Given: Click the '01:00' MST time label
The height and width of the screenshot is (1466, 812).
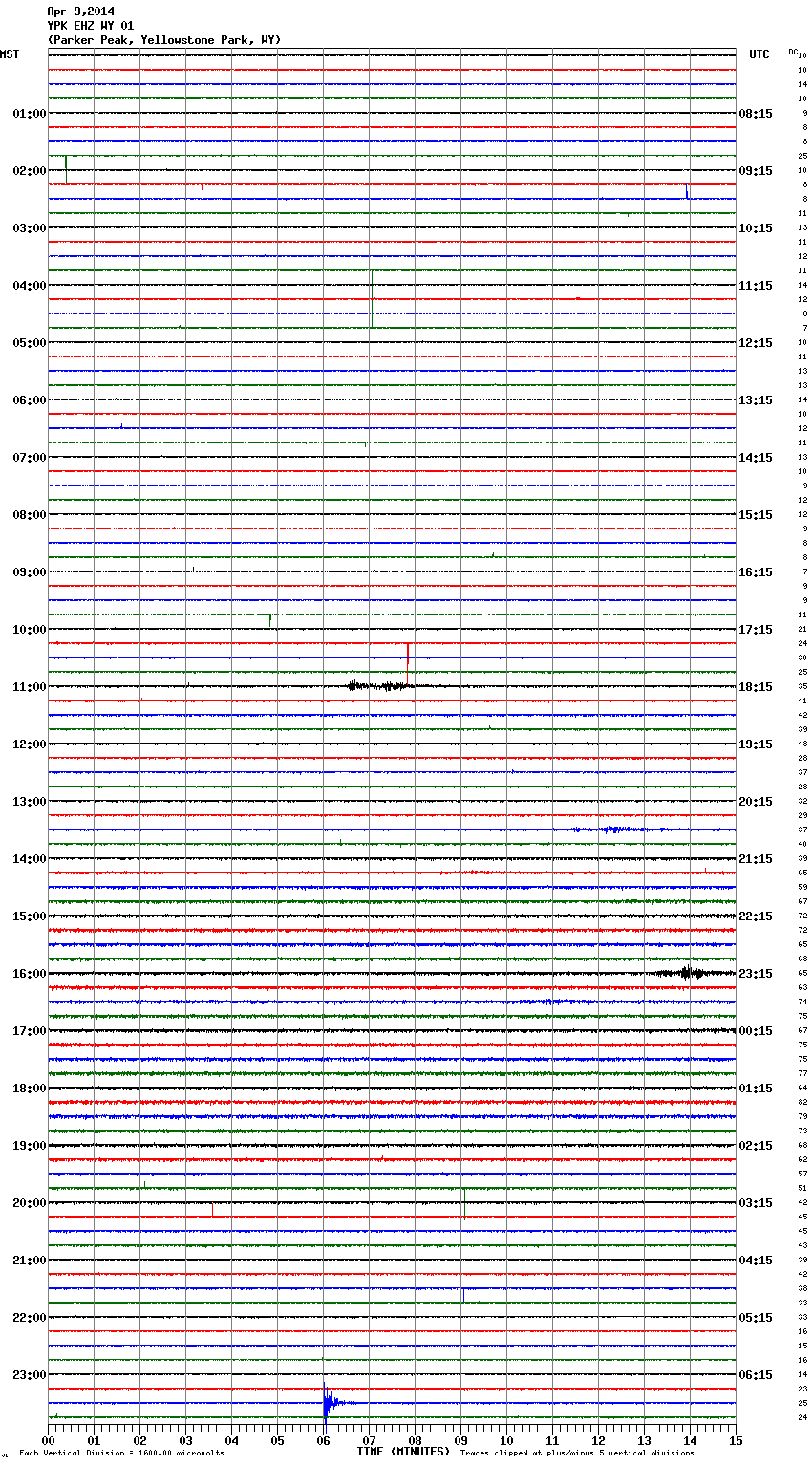Looking at the screenshot, I should coord(30,114).
